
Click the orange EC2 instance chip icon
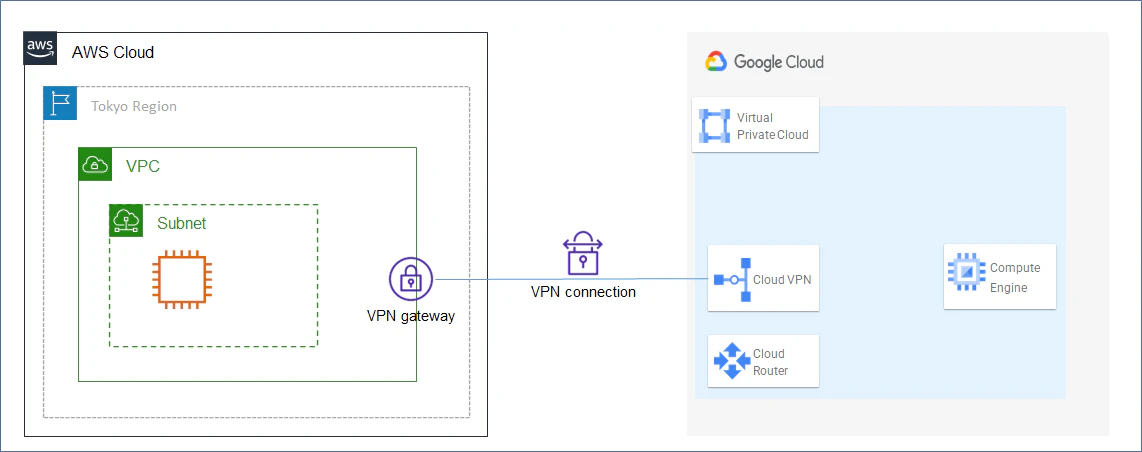tap(182, 277)
